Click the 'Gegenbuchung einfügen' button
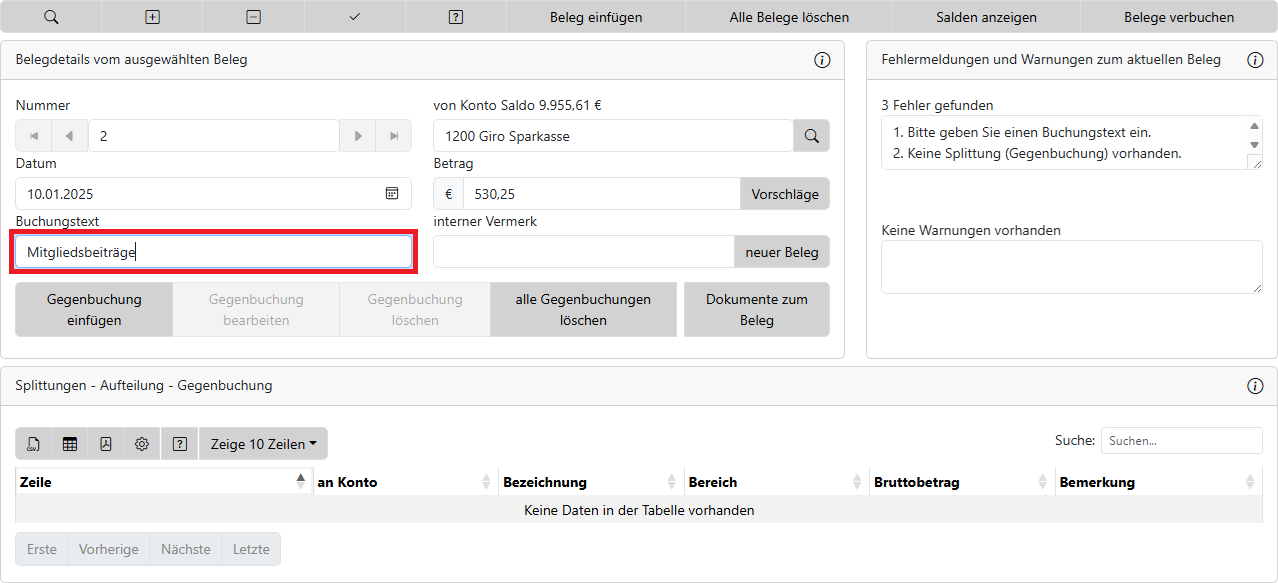 (94, 310)
